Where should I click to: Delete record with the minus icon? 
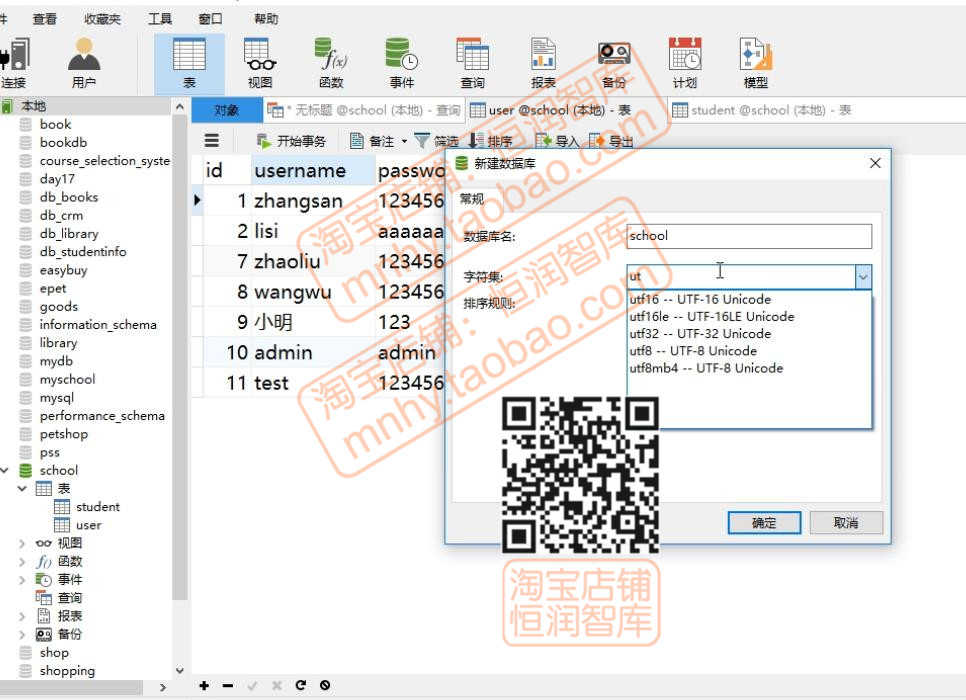[x=228, y=685]
